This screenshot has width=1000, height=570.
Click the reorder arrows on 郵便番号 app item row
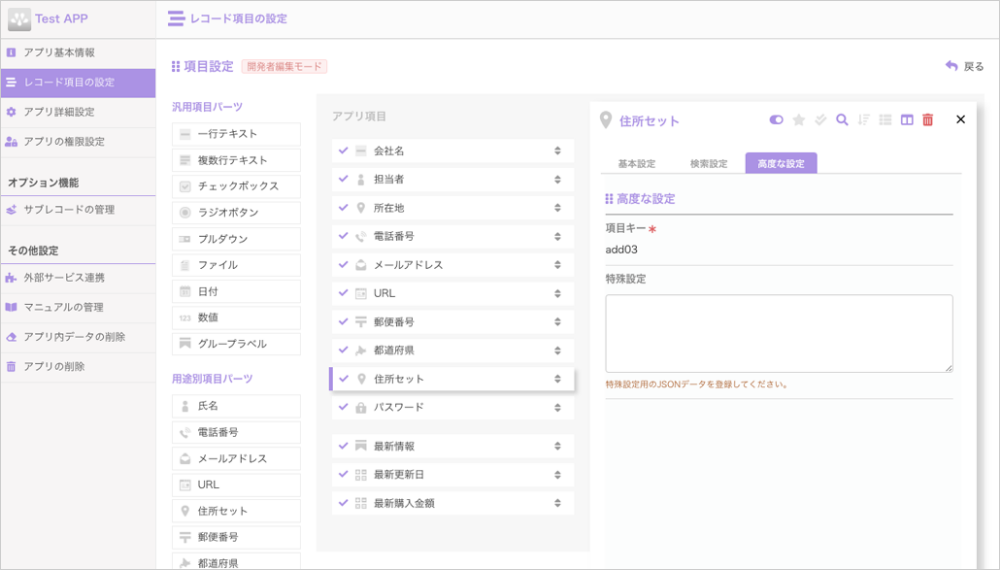[x=557, y=322]
